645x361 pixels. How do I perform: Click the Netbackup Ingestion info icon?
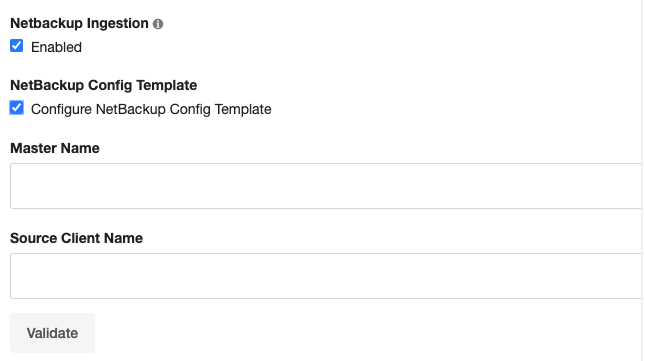coord(158,24)
